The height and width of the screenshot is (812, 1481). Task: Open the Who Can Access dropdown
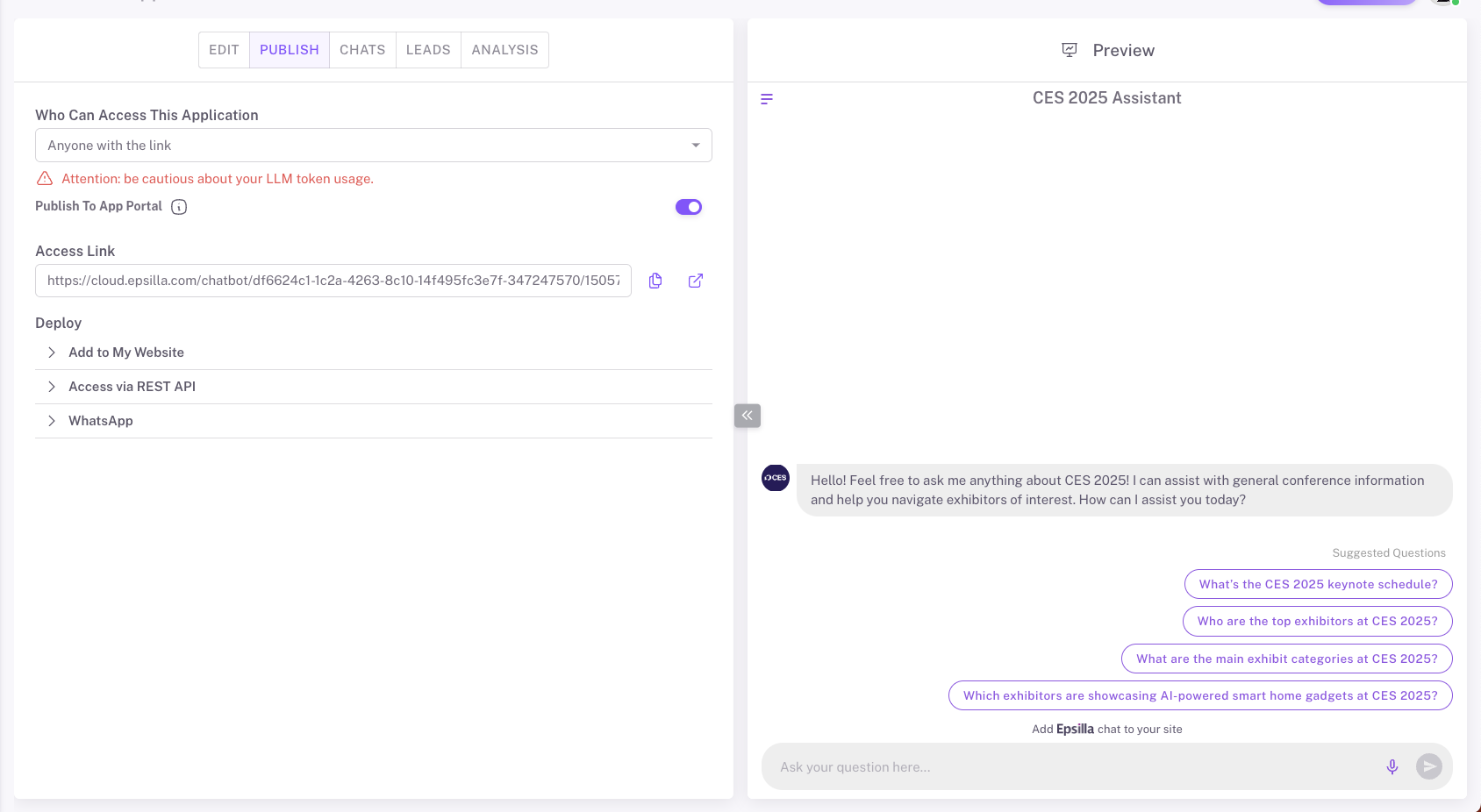click(373, 146)
